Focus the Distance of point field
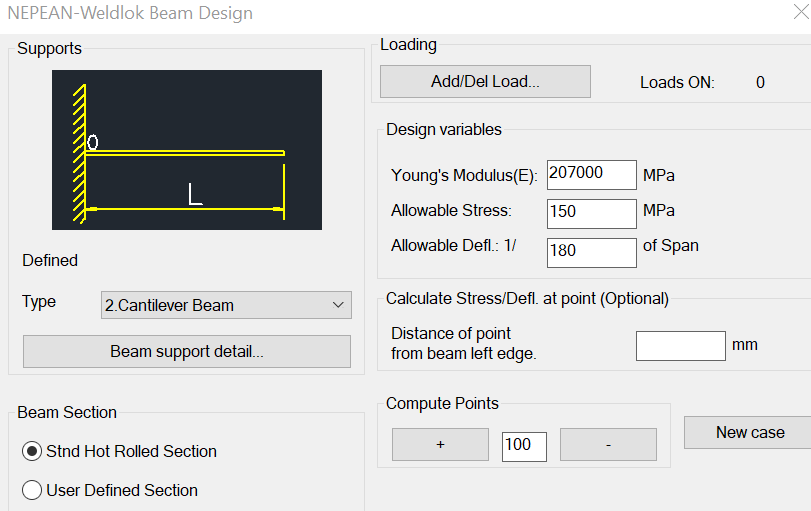This screenshot has width=811, height=511. pyautogui.click(x=681, y=346)
